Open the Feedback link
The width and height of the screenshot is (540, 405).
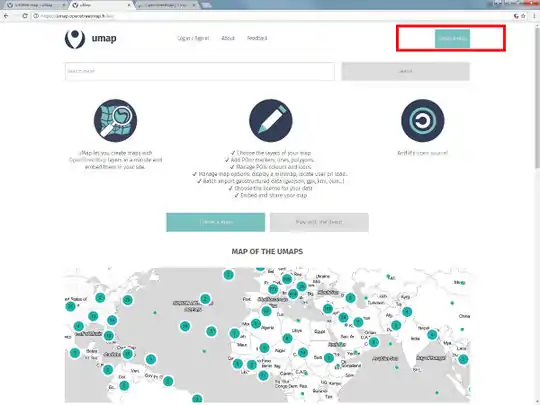click(x=257, y=38)
